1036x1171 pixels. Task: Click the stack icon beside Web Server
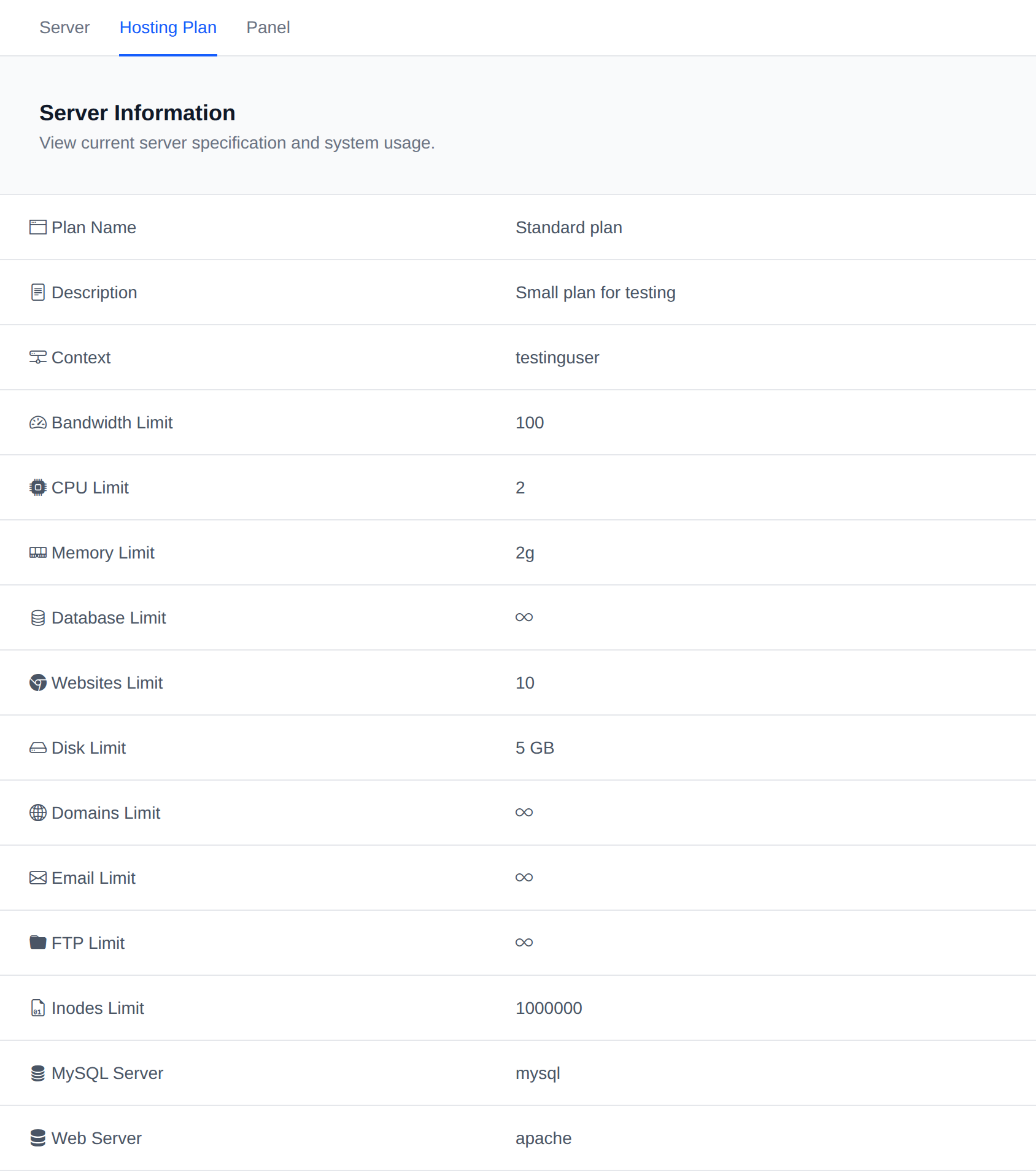pyautogui.click(x=38, y=1138)
